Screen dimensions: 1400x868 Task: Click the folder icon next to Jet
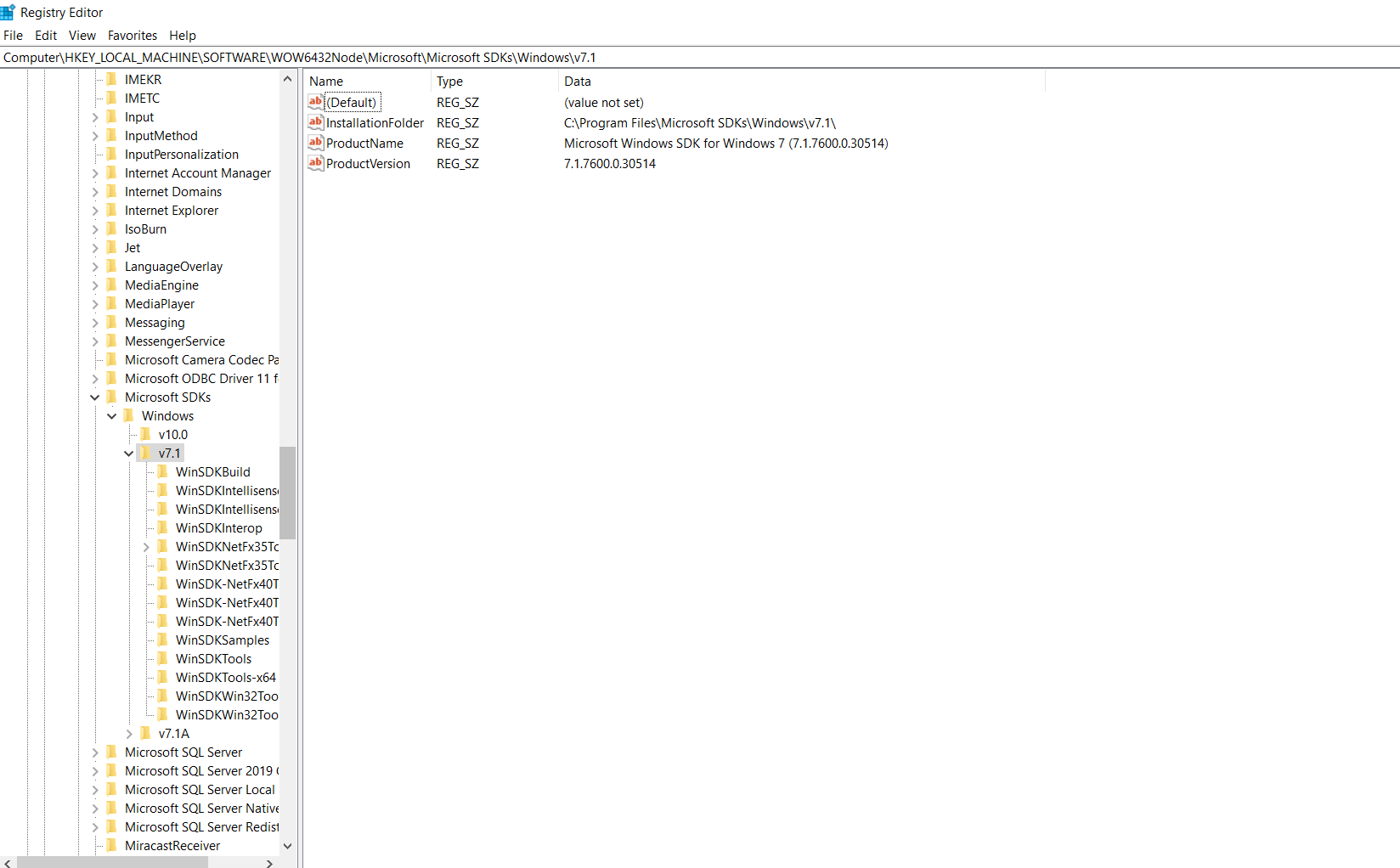point(112,247)
